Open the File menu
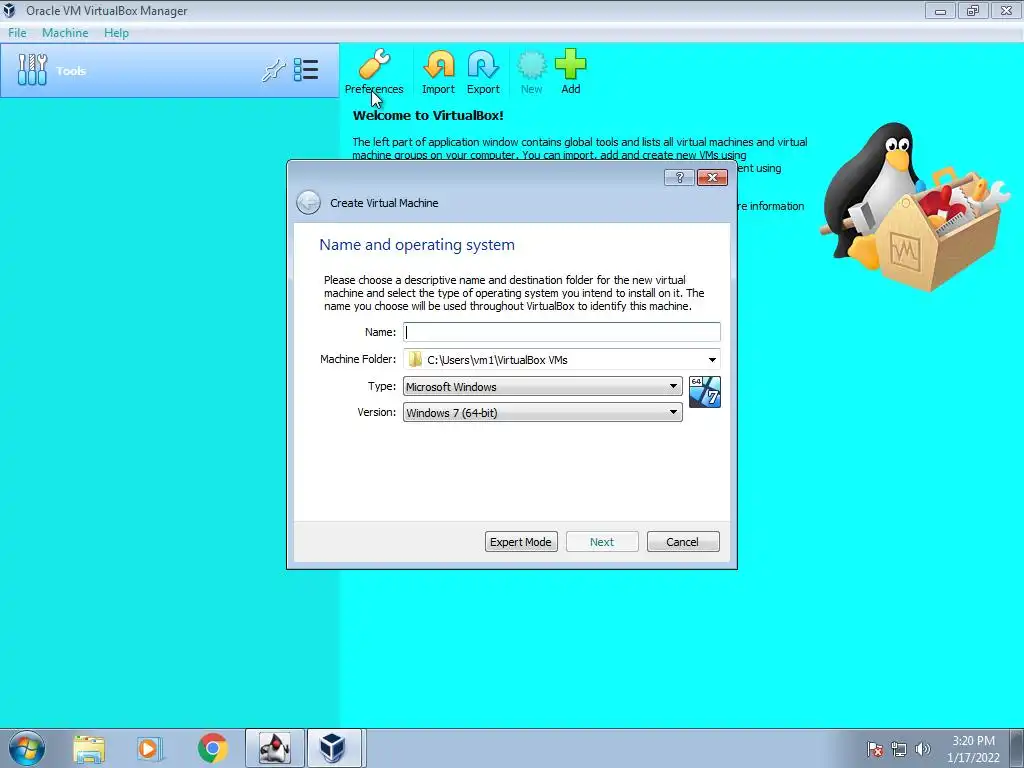This screenshot has width=1024, height=768. [x=17, y=33]
